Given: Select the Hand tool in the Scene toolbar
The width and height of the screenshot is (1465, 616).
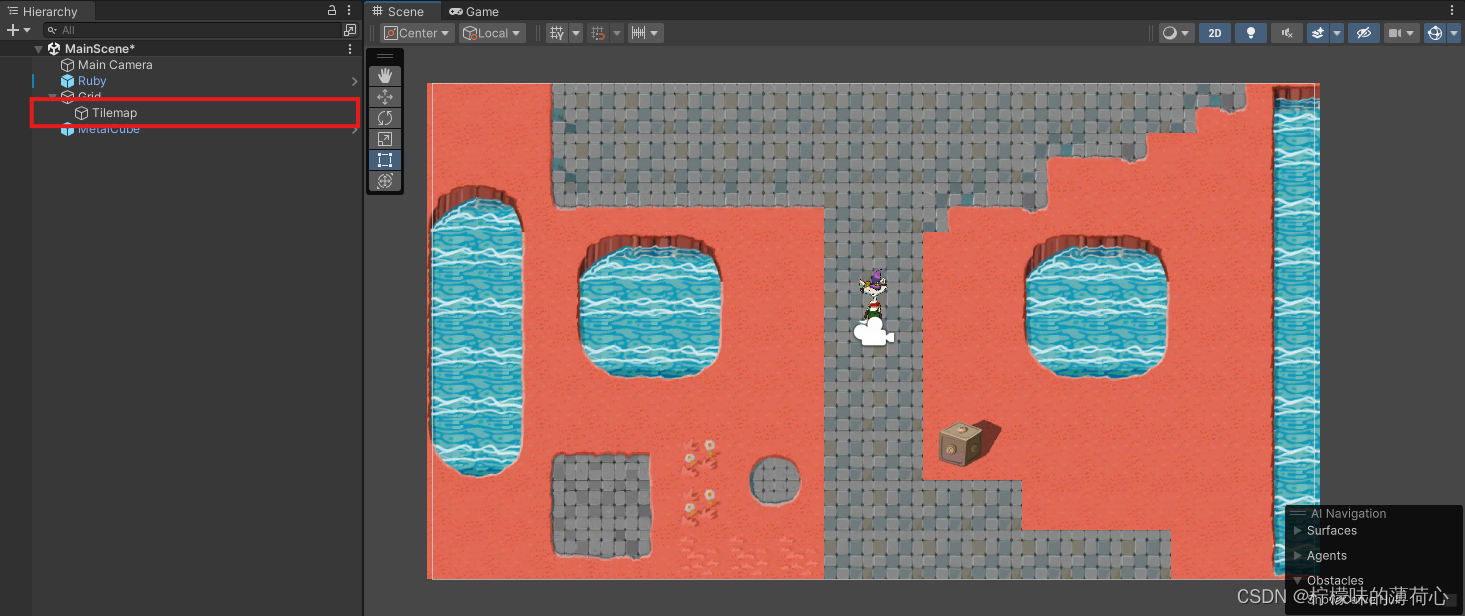Looking at the screenshot, I should pyautogui.click(x=385, y=74).
